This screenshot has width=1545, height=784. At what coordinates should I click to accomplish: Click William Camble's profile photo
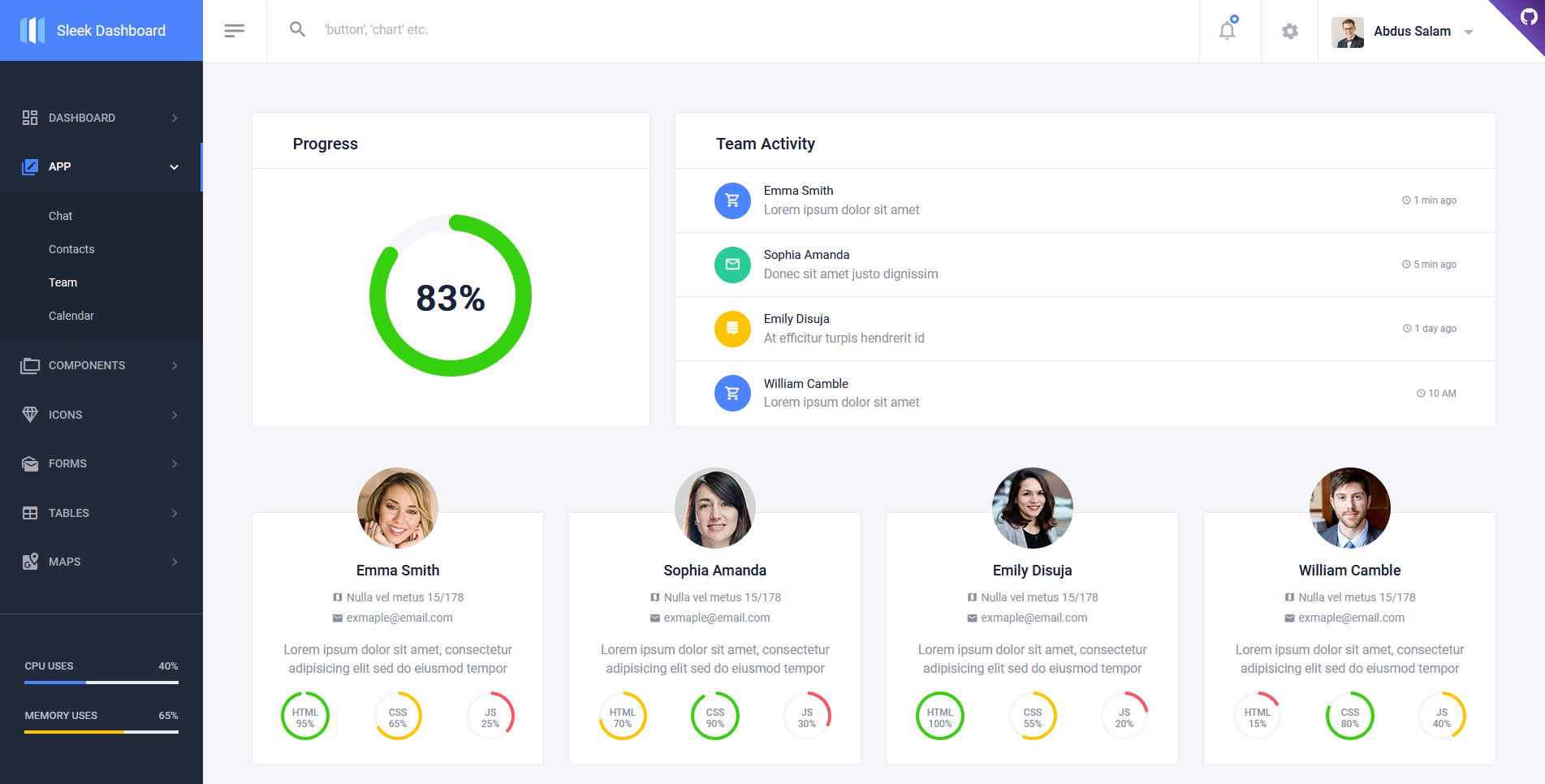[1349, 508]
